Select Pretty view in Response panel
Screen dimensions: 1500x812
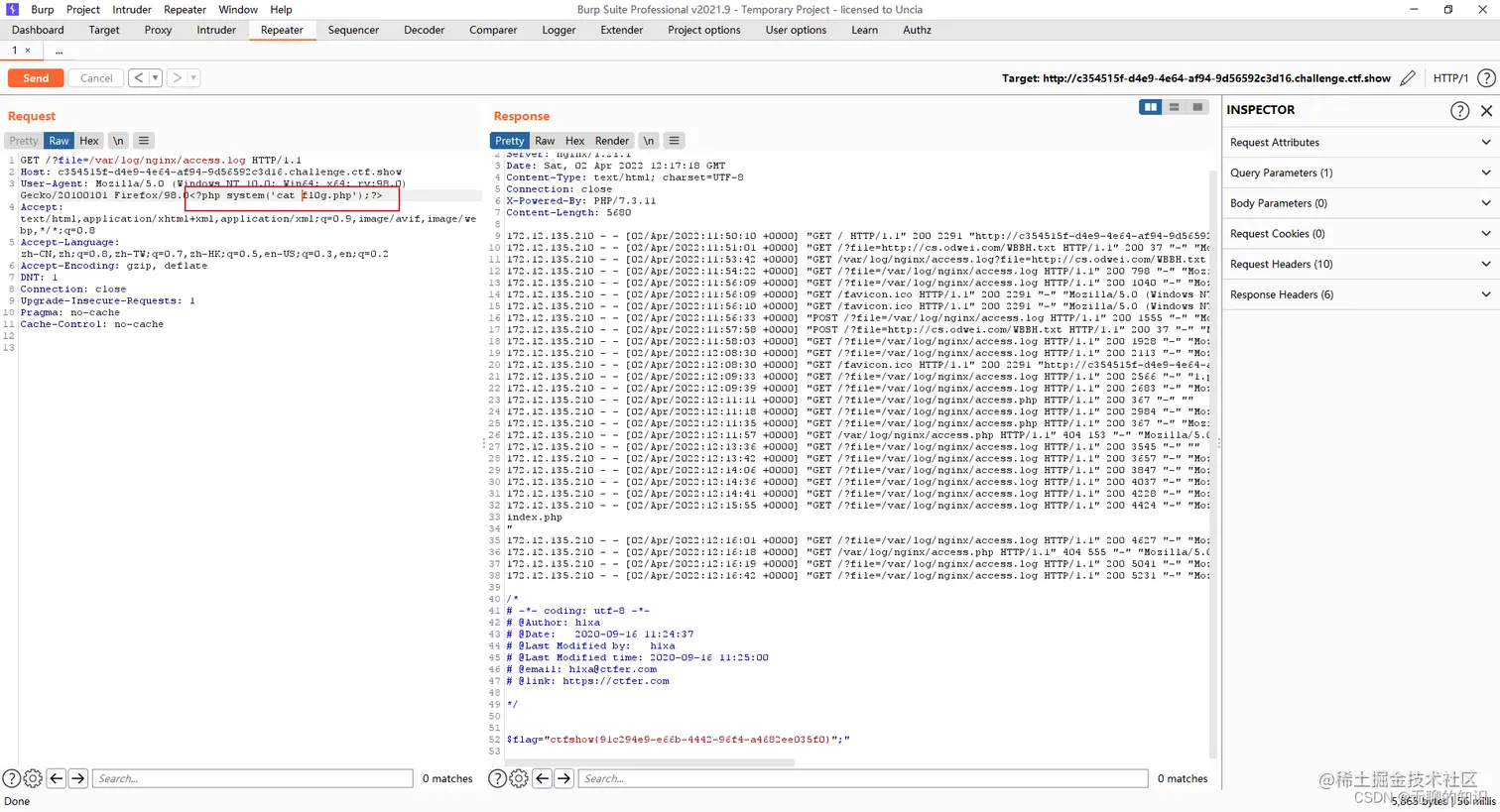pyautogui.click(x=510, y=141)
